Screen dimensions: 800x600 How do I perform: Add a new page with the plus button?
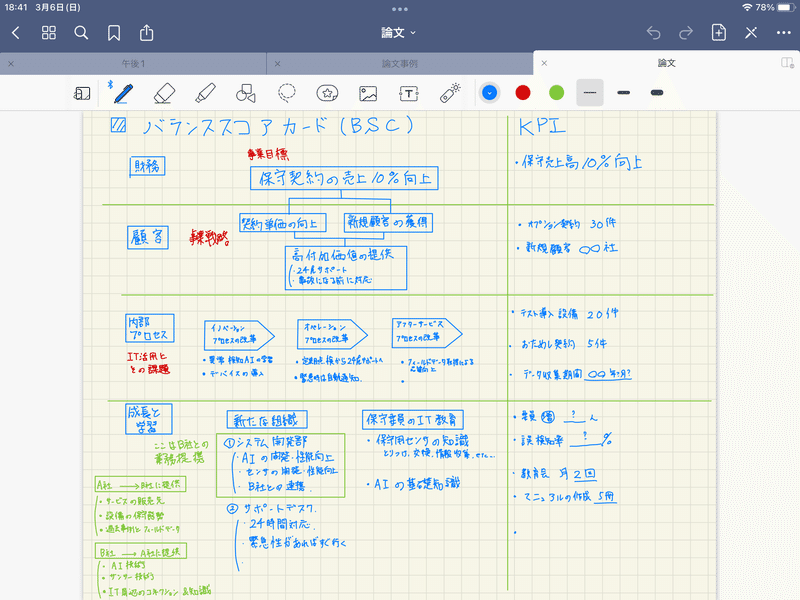(x=719, y=33)
